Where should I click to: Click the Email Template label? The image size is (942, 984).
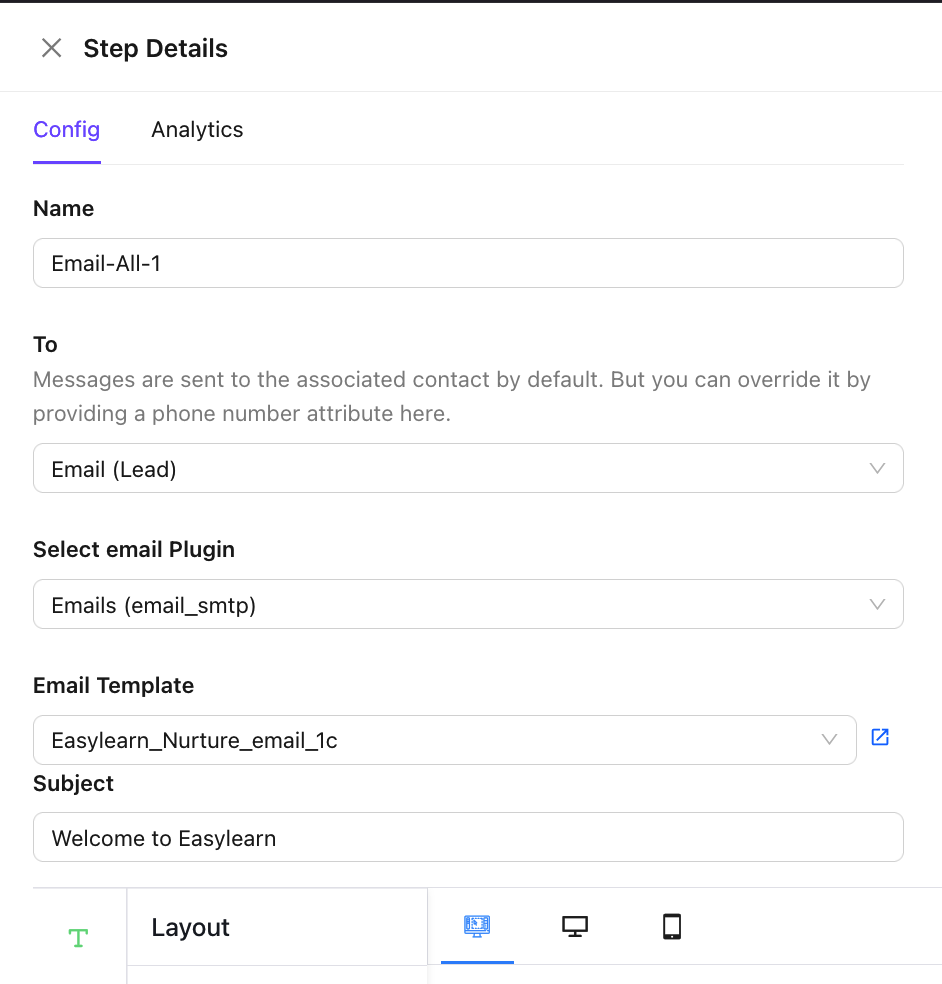pyautogui.click(x=114, y=686)
